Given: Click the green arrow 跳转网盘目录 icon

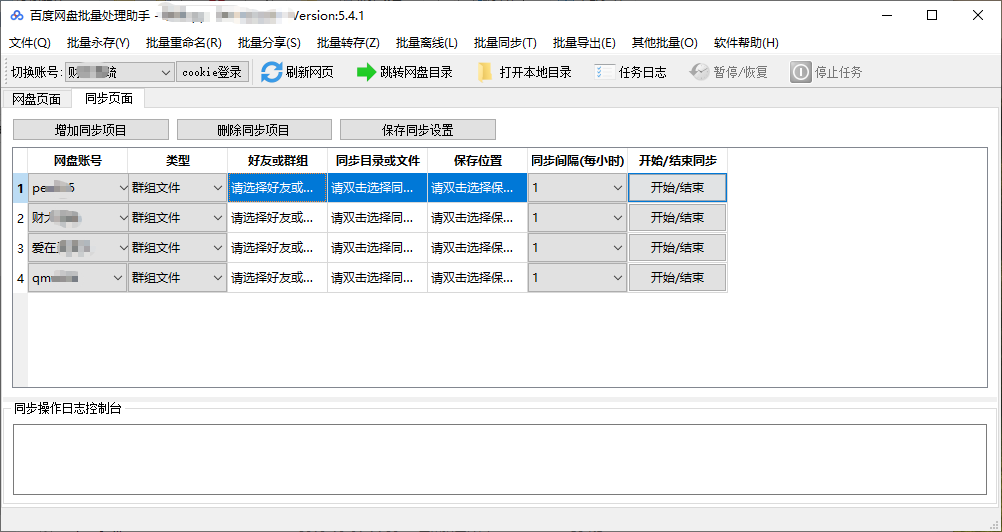Looking at the screenshot, I should 367,72.
